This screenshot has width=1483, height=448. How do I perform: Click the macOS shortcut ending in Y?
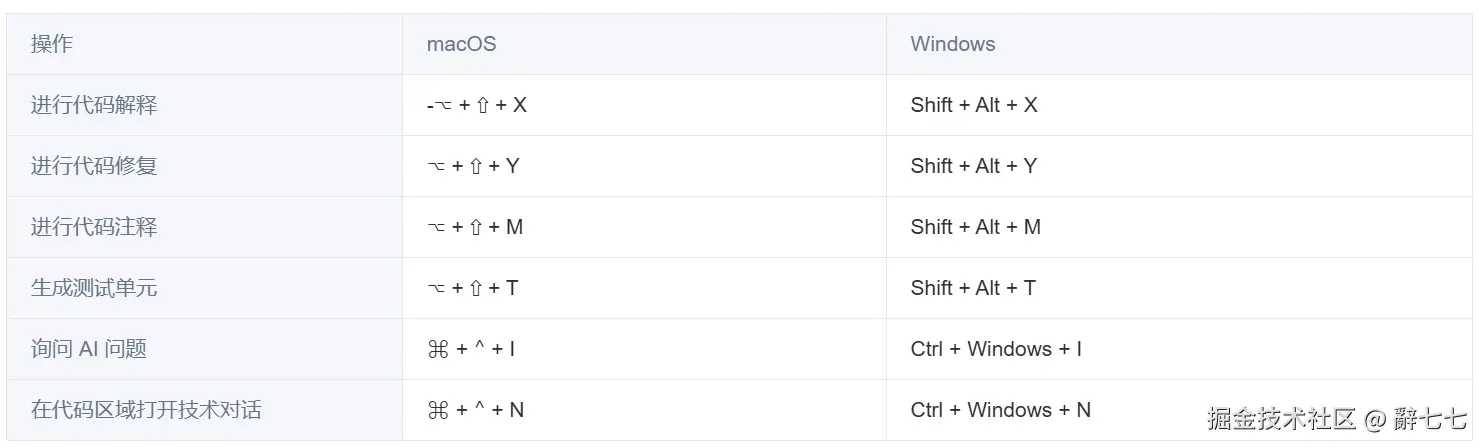coord(473,166)
